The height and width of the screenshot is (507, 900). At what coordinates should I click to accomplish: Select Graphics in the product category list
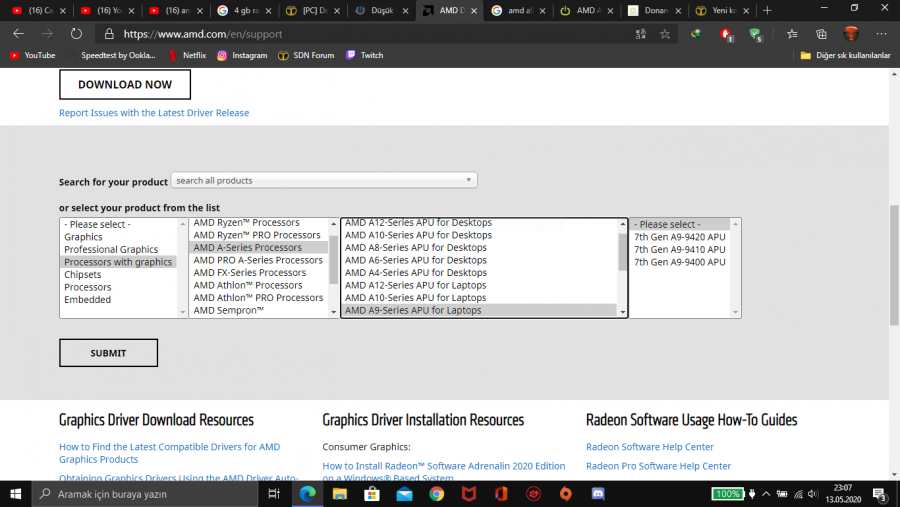[83, 237]
